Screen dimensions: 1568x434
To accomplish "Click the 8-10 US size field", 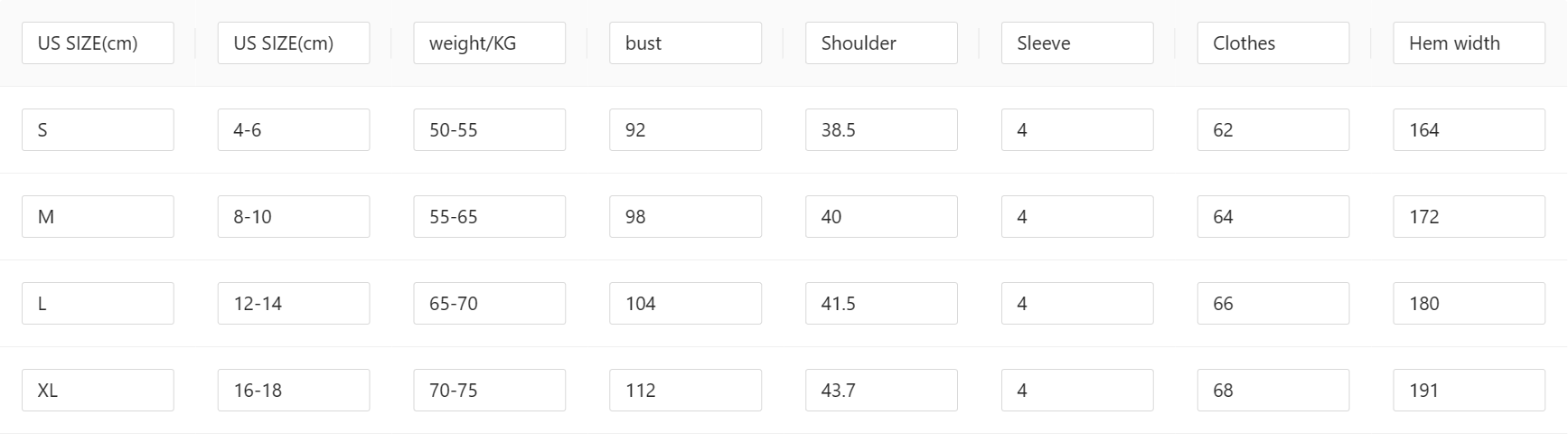I will tap(294, 217).
